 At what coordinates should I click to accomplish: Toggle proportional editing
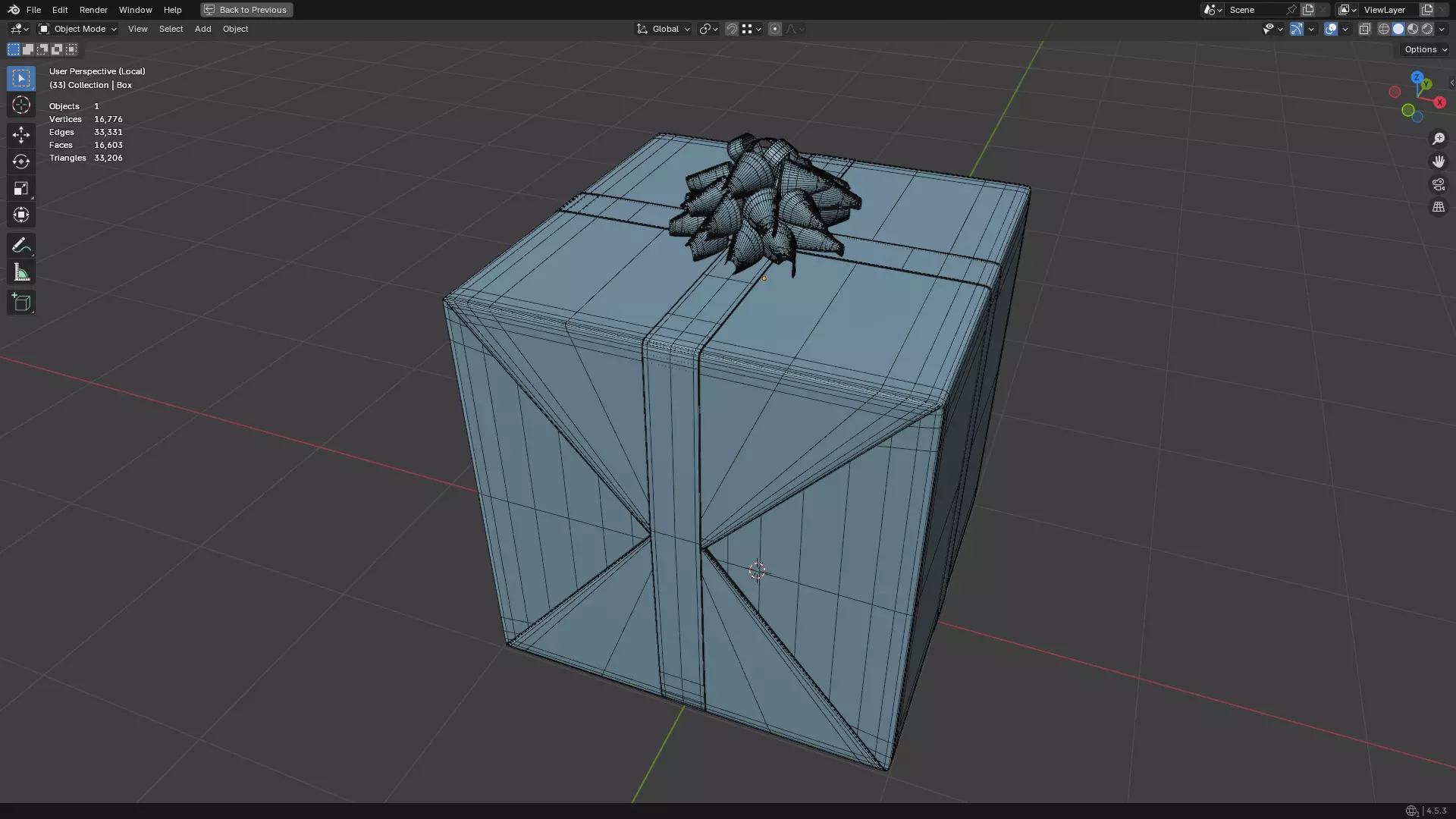[775, 29]
